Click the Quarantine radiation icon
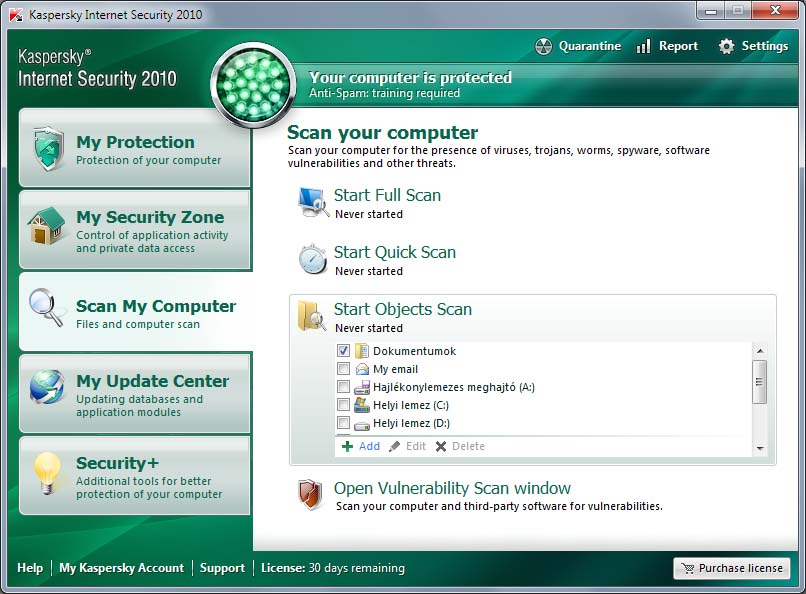 (x=543, y=46)
